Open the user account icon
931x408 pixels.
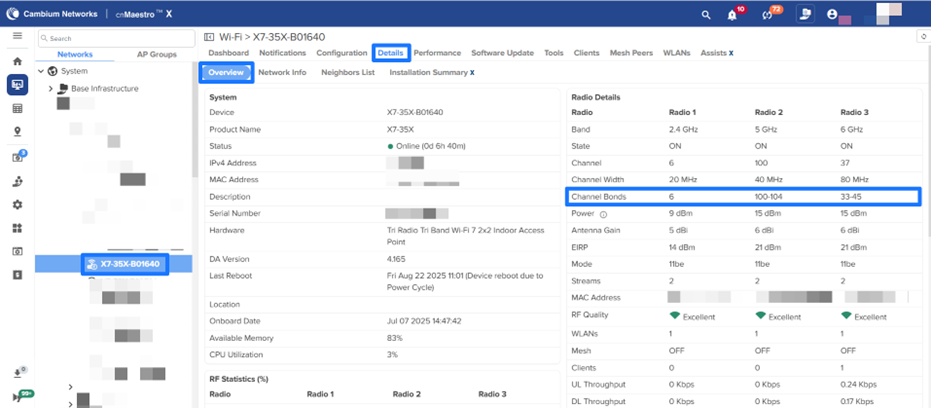click(832, 15)
